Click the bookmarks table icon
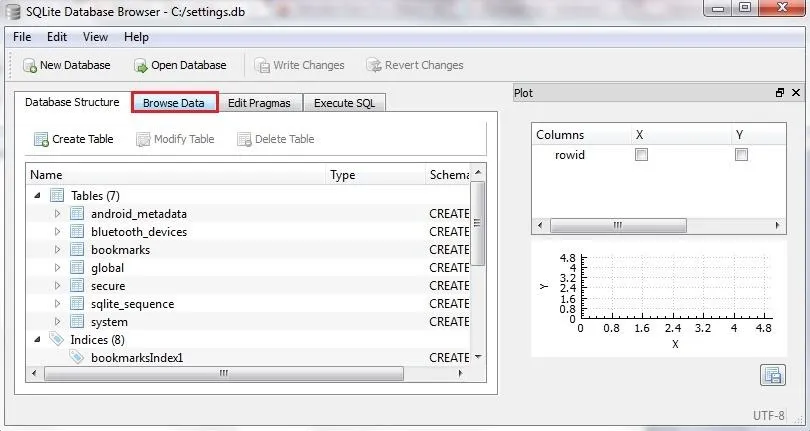The width and height of the screenshot is (810, 431). coord(77,250)
